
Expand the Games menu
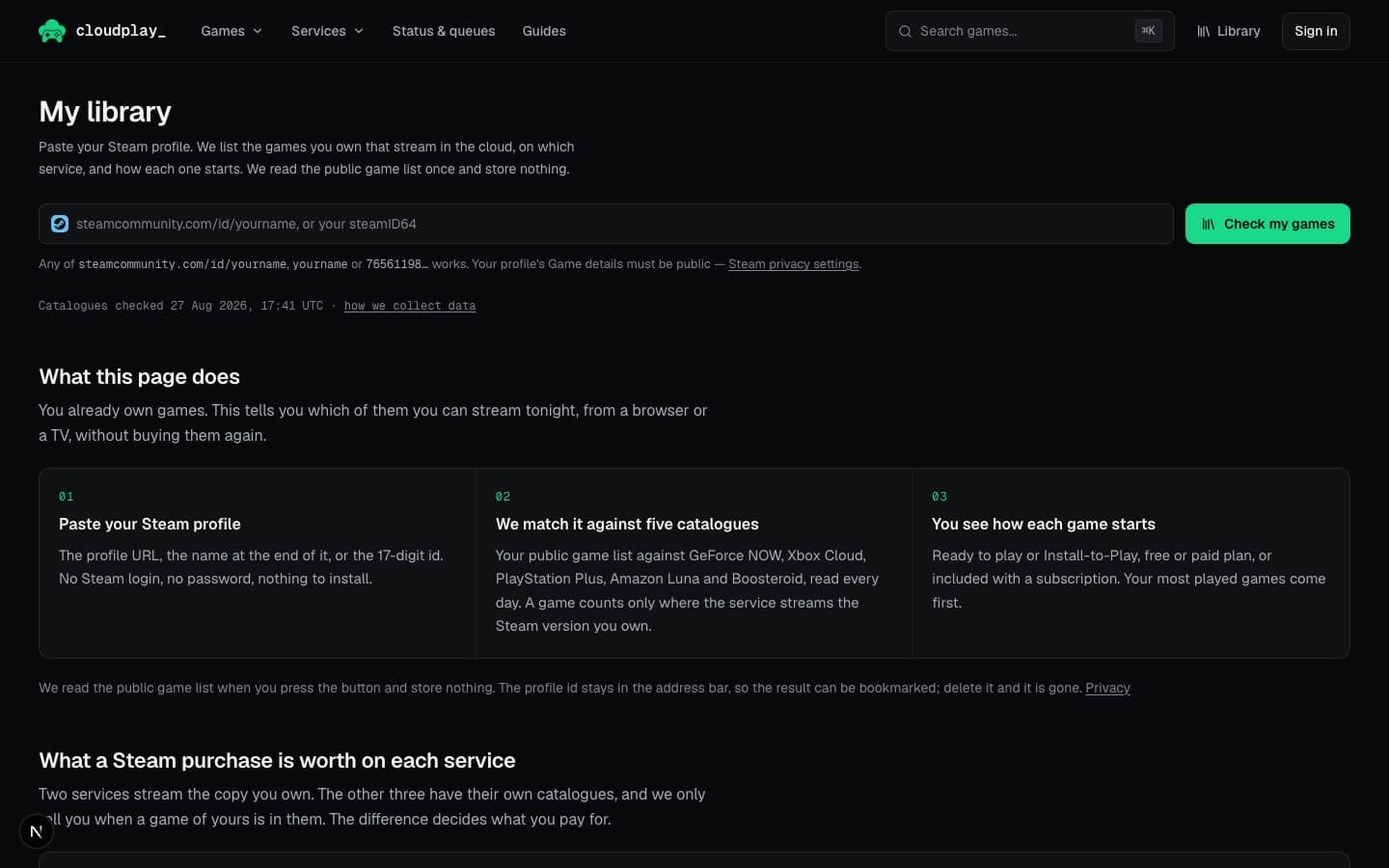pyautogui.click(x=231, y=31)
